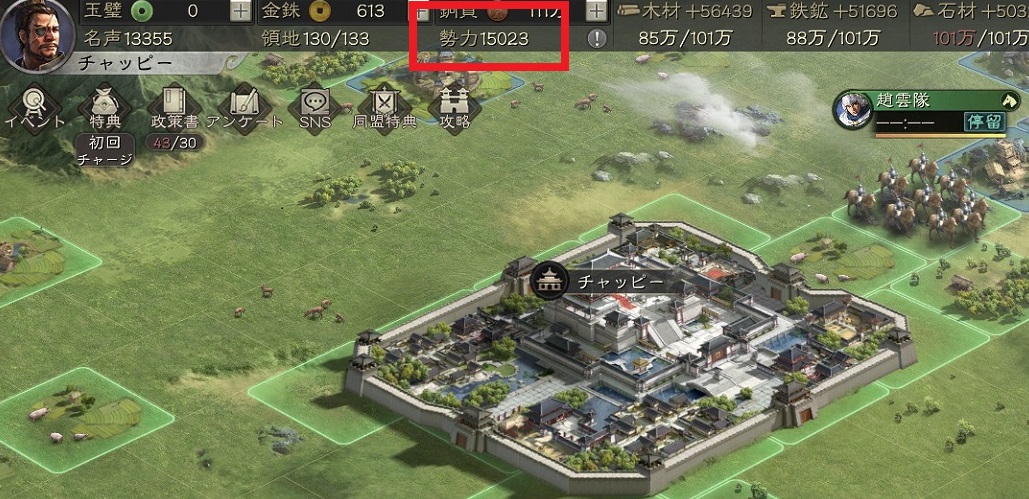Open the アンケート survey icon
1029x499 pixels.
[244, 108]
